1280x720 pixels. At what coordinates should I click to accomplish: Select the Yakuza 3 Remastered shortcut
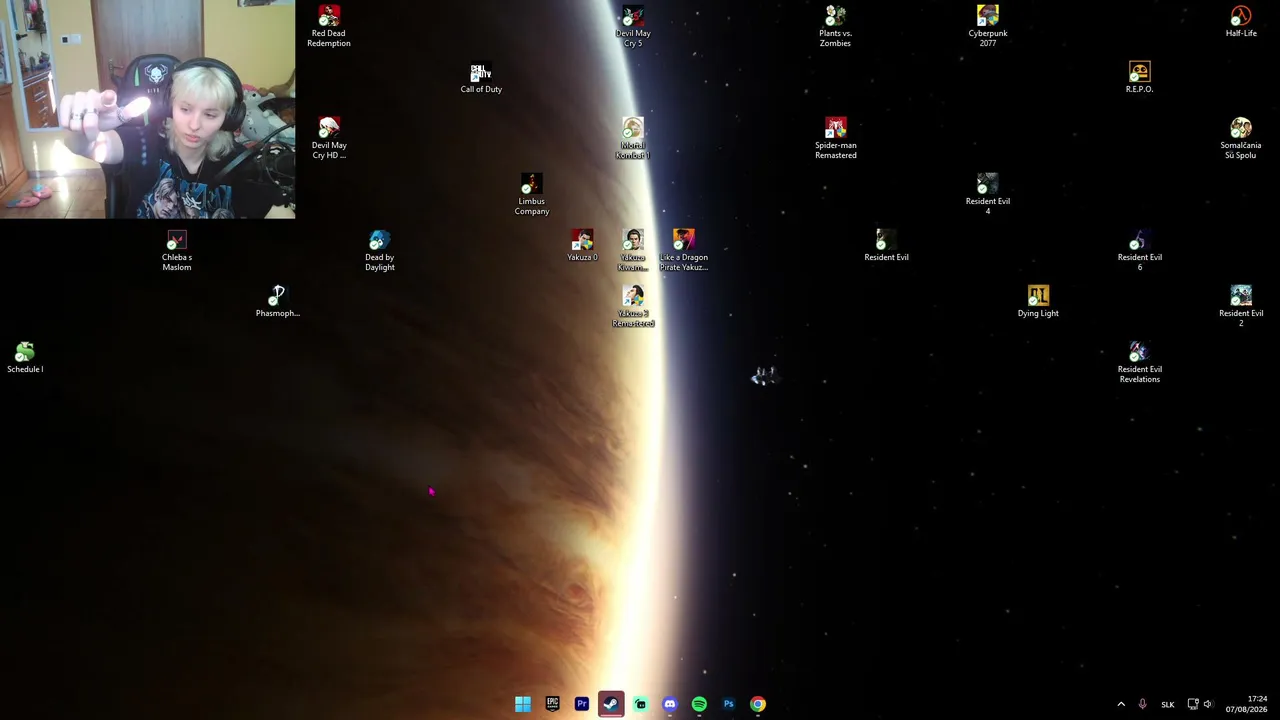click(633, 306)
